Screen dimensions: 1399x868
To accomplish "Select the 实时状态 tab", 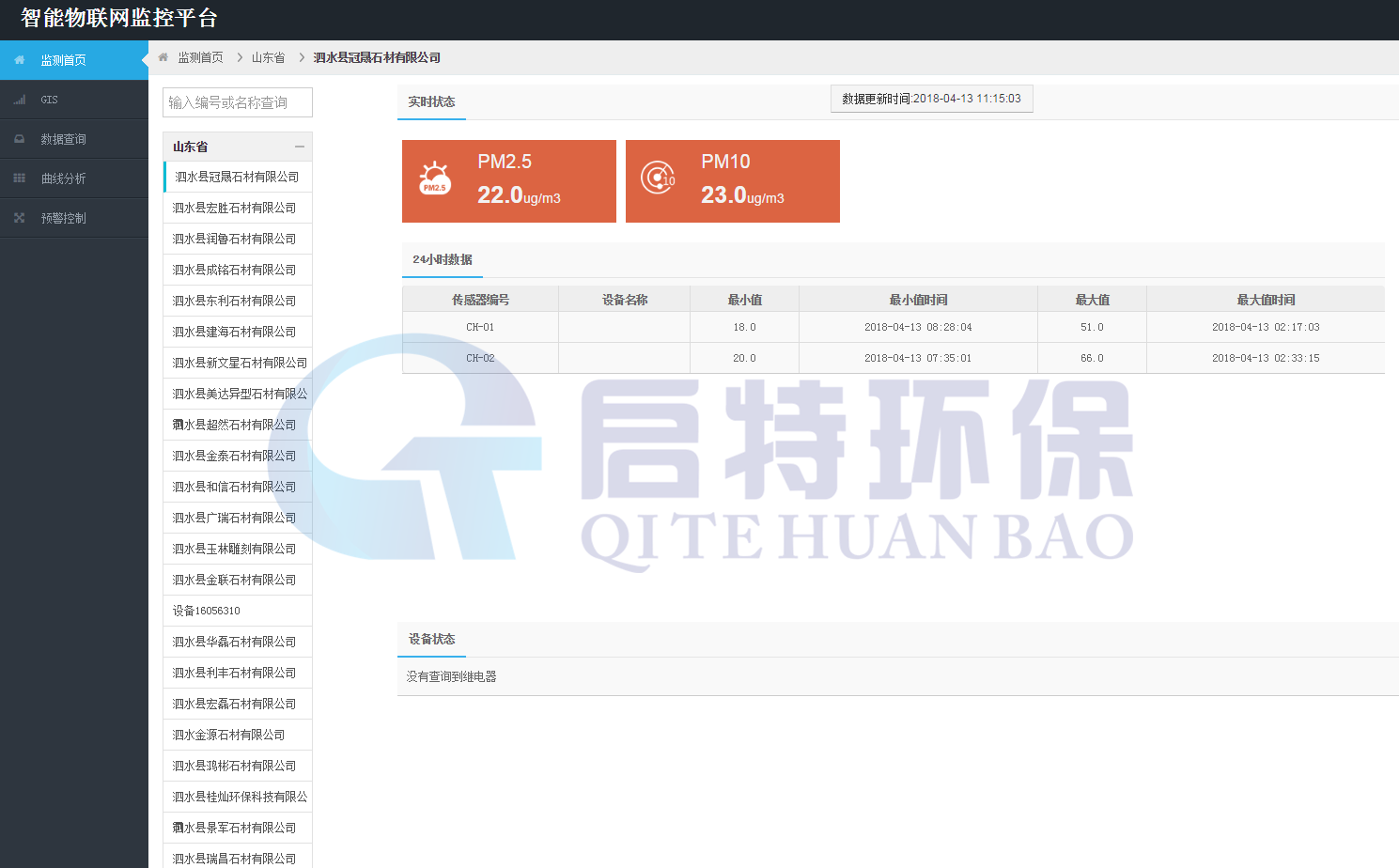I will (431, 102).
